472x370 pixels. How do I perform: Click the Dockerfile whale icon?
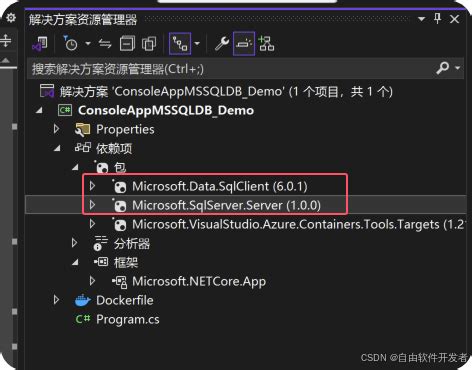82,300
